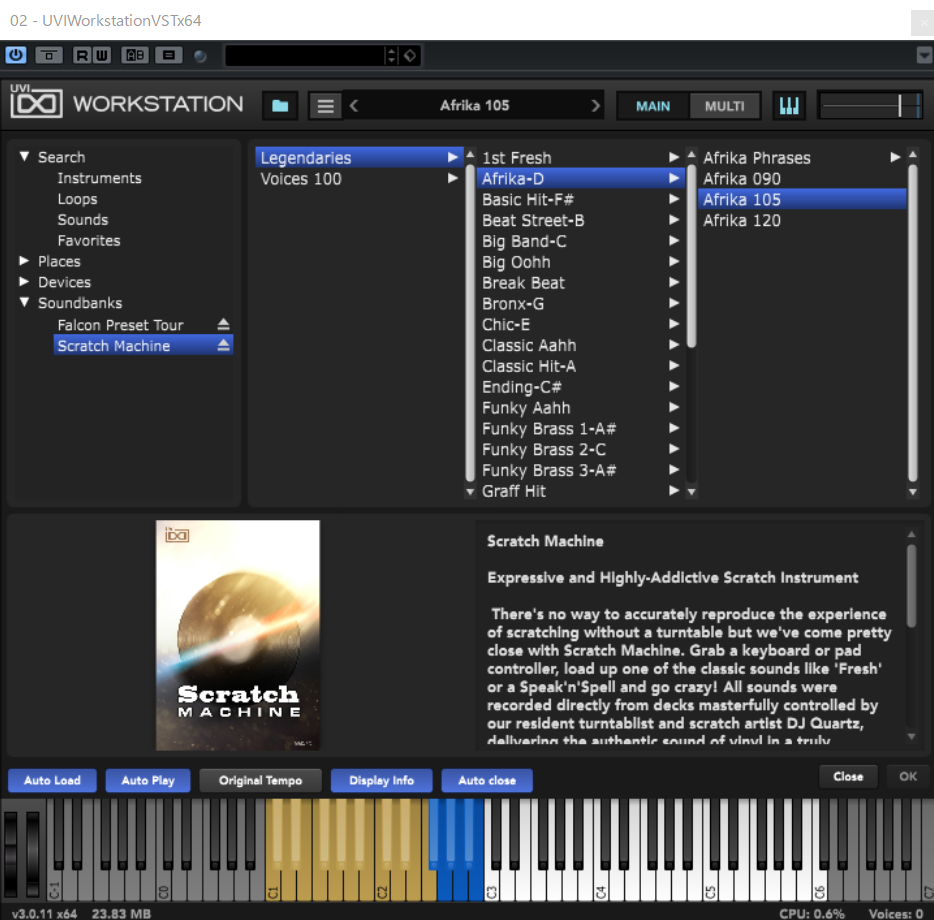Screen dimensions: 934x920
Task: Toggle the A/B compare button
Action: [135, 55]
